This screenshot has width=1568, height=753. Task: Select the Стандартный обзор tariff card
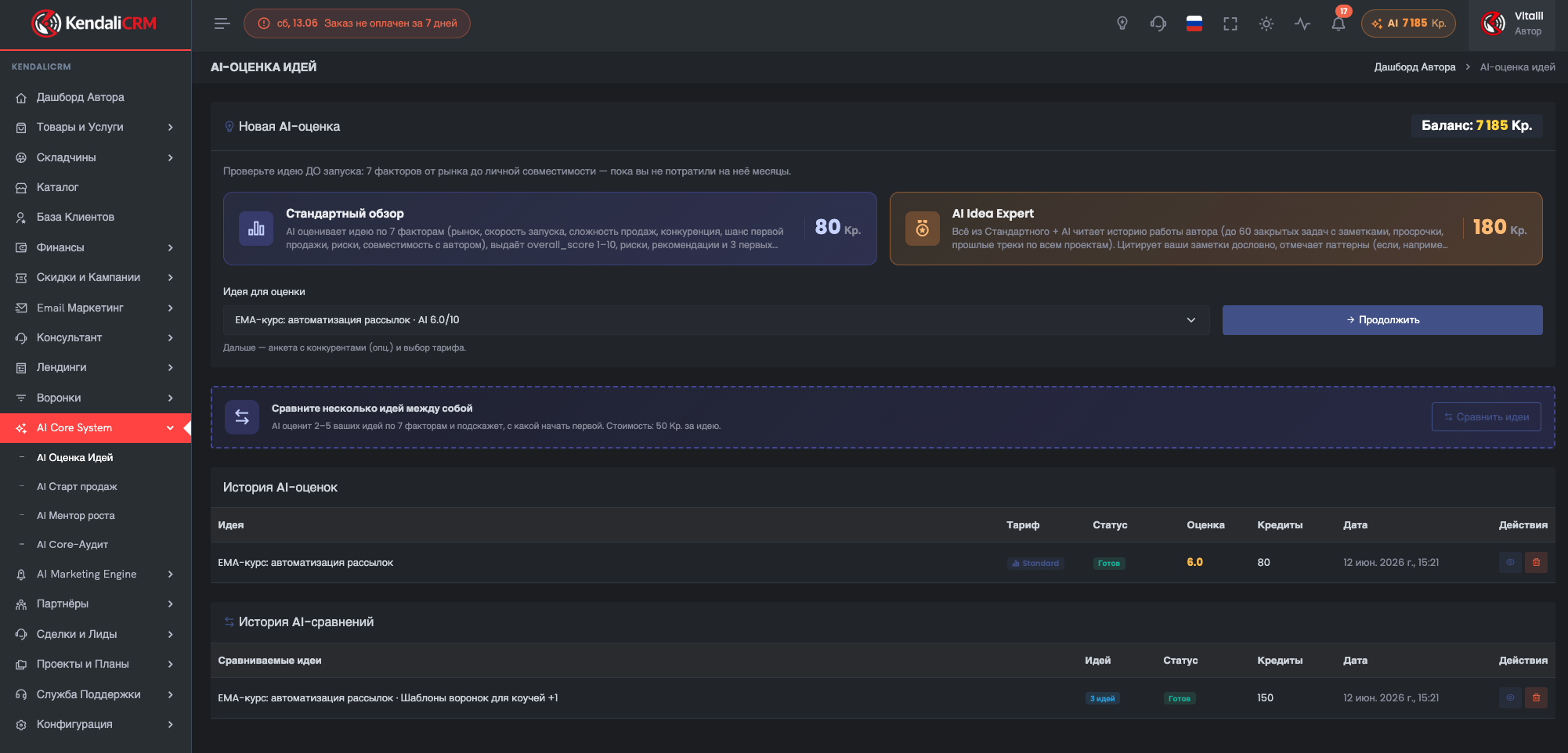click(x=550, y=229)
